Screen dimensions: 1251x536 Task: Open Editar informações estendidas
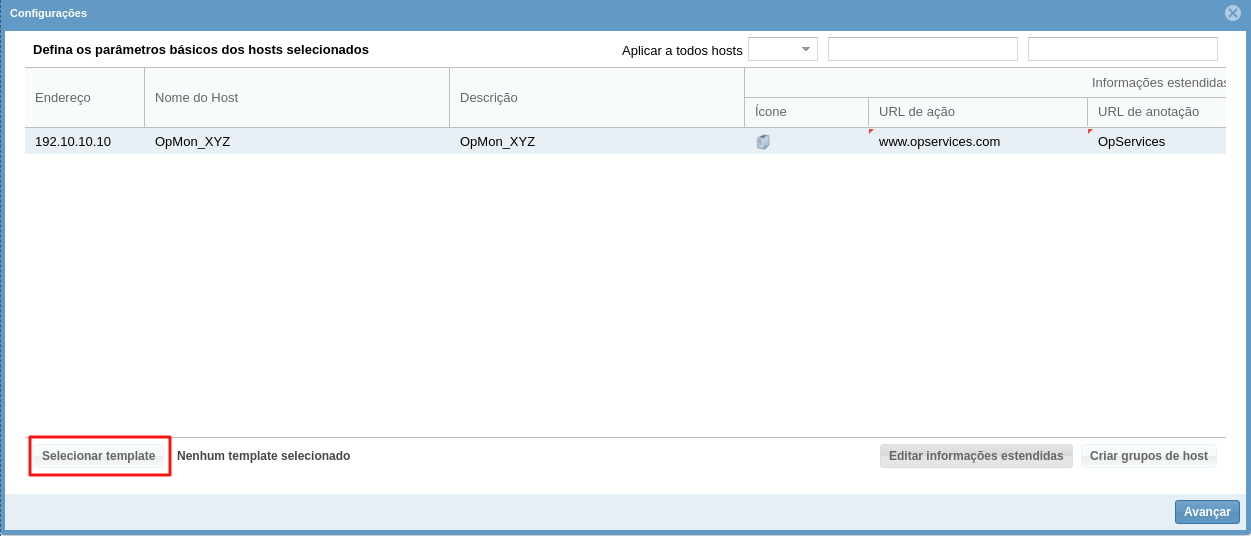[976, 456]
